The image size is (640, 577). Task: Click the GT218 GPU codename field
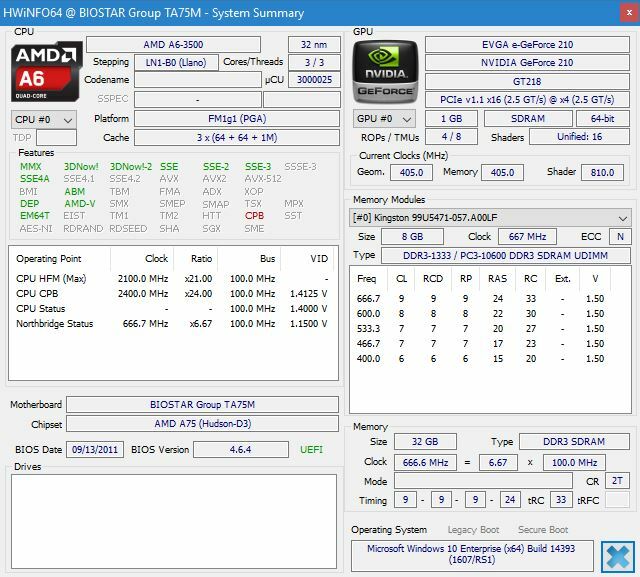tap(527, 81)
